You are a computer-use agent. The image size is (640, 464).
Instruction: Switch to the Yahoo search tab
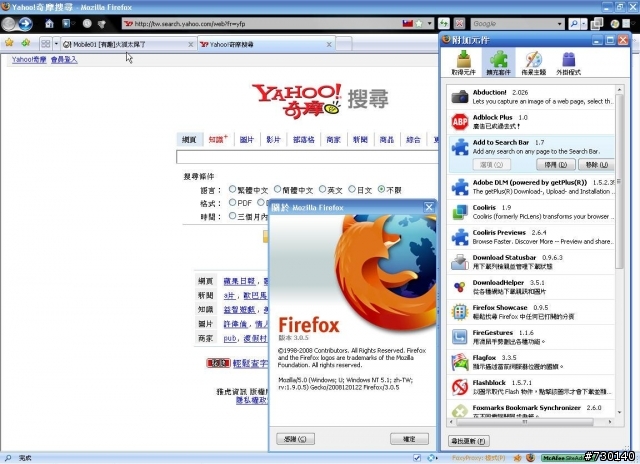click(266, 44)
